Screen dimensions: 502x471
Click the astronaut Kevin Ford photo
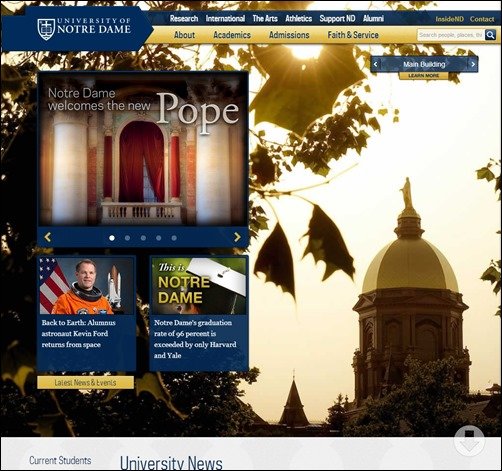point(86,286)
